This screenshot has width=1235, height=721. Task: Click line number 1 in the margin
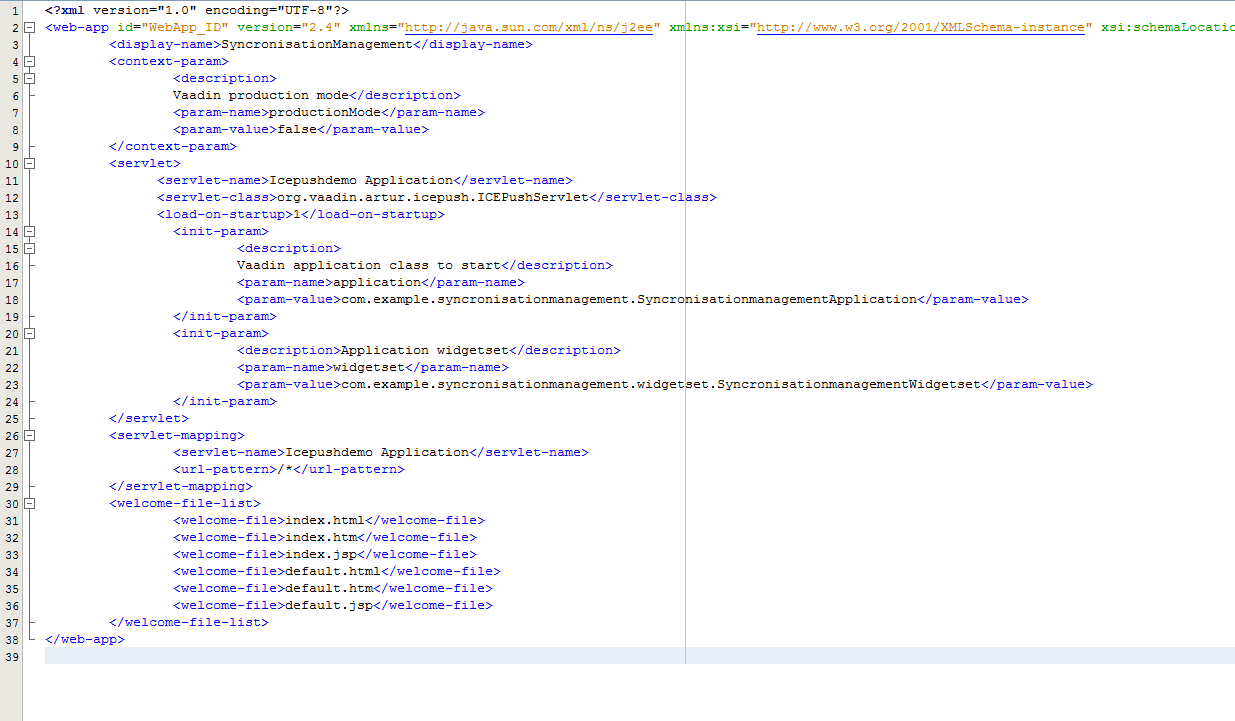tap(15, 10)
